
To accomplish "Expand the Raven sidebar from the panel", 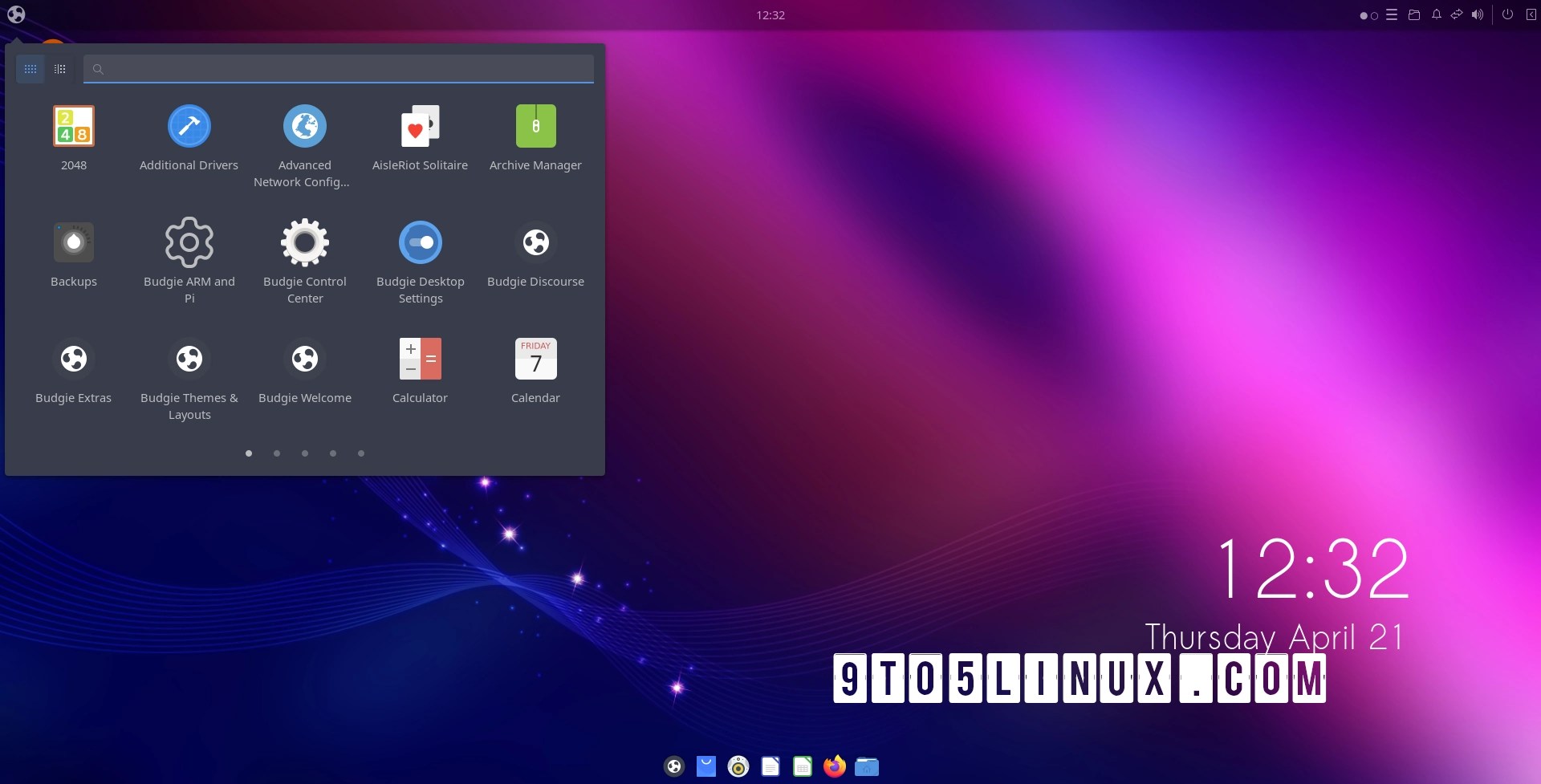I will 1531,14.
